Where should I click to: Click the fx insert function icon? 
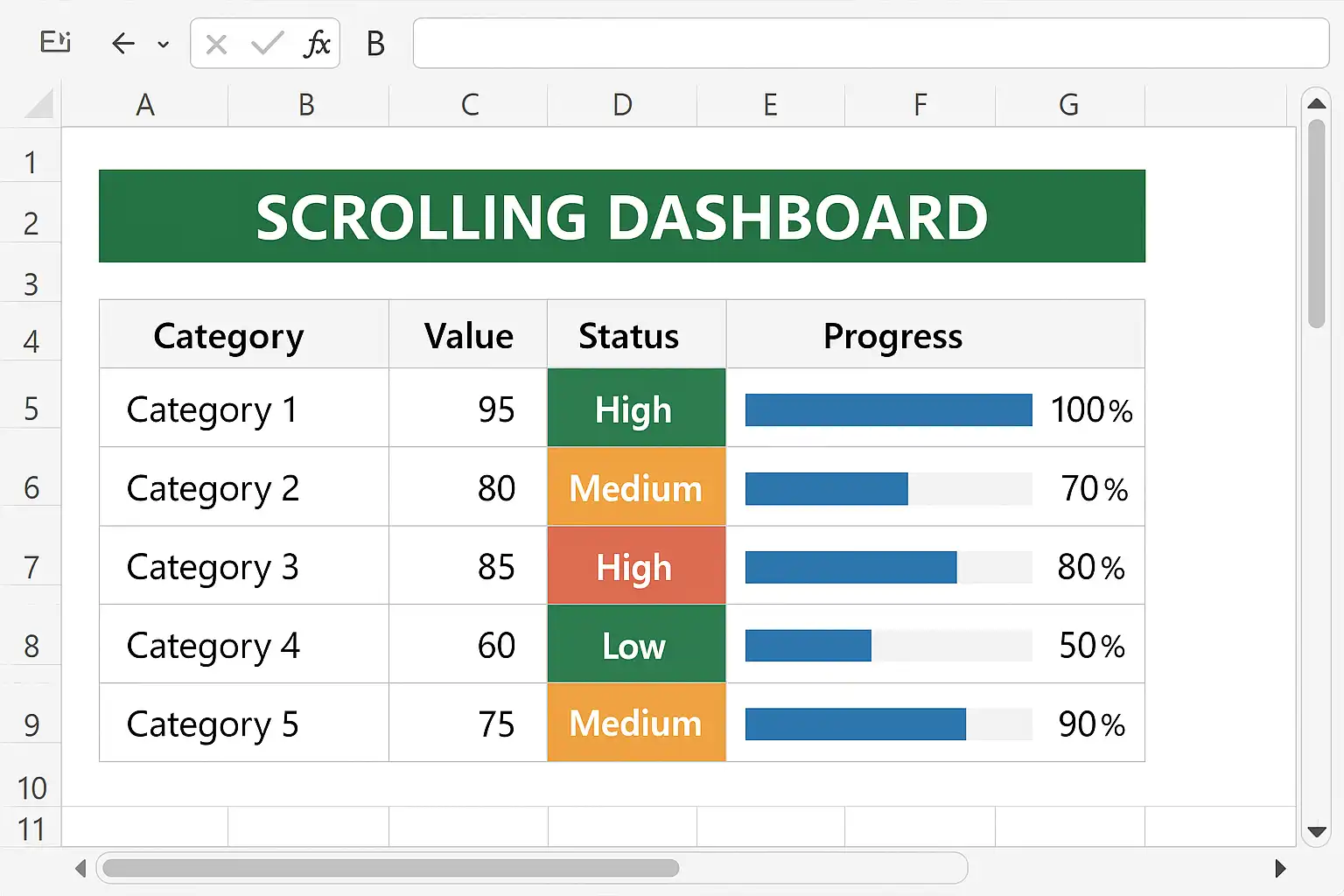pyautogui.click(x=317, y=43)
